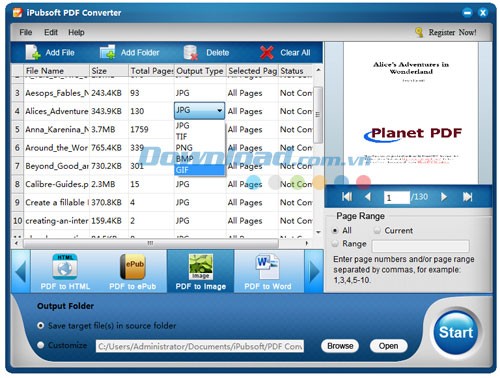Image resolution: width=500 pixels, height=378 pixels.
Task: Jump to last preview page
Action: click(x=467, y=197)
